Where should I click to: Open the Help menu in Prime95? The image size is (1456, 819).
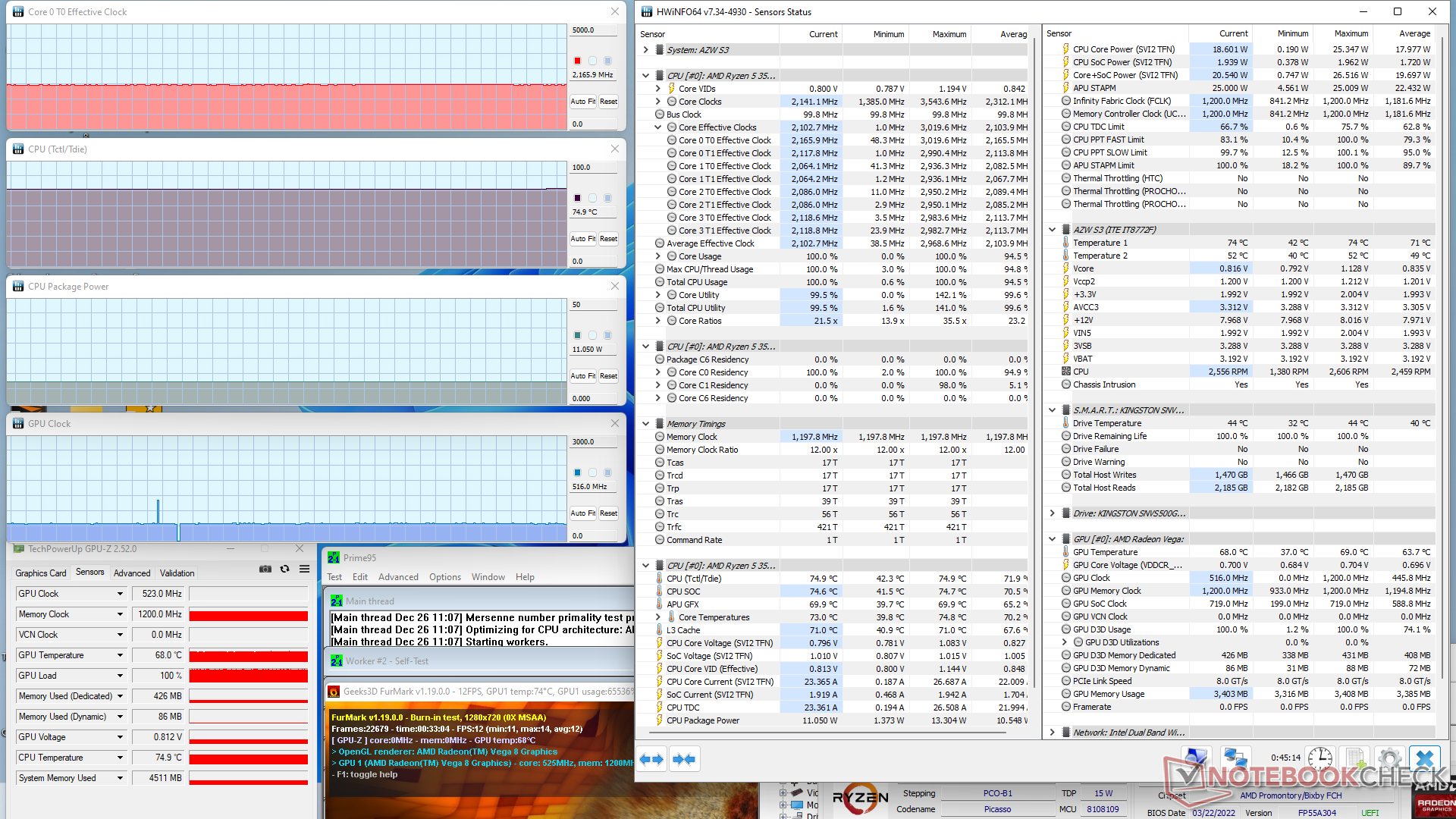525,577
